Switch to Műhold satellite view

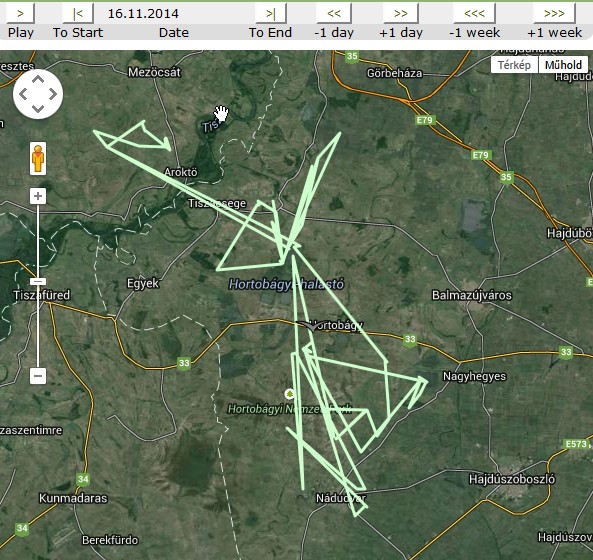click(x=563, y=65)
